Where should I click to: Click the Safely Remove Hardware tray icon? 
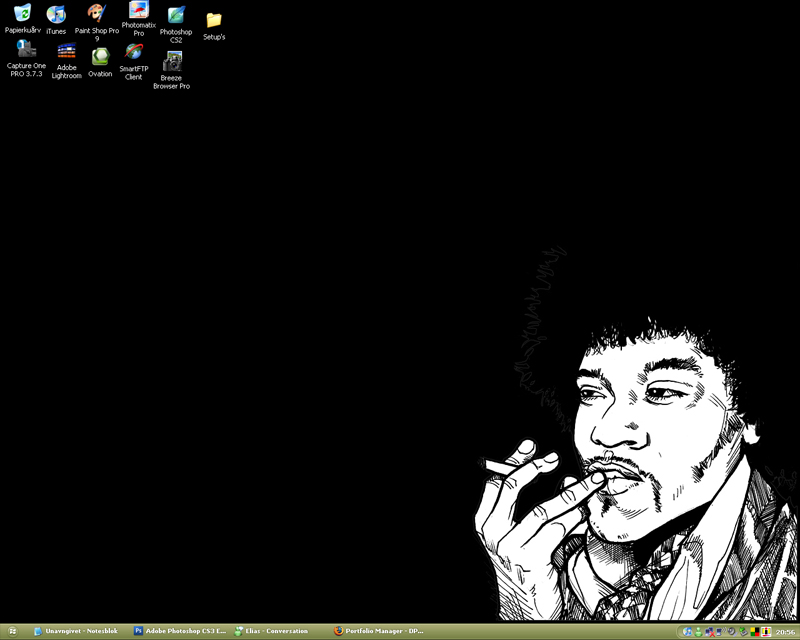(x=744, y=632)
